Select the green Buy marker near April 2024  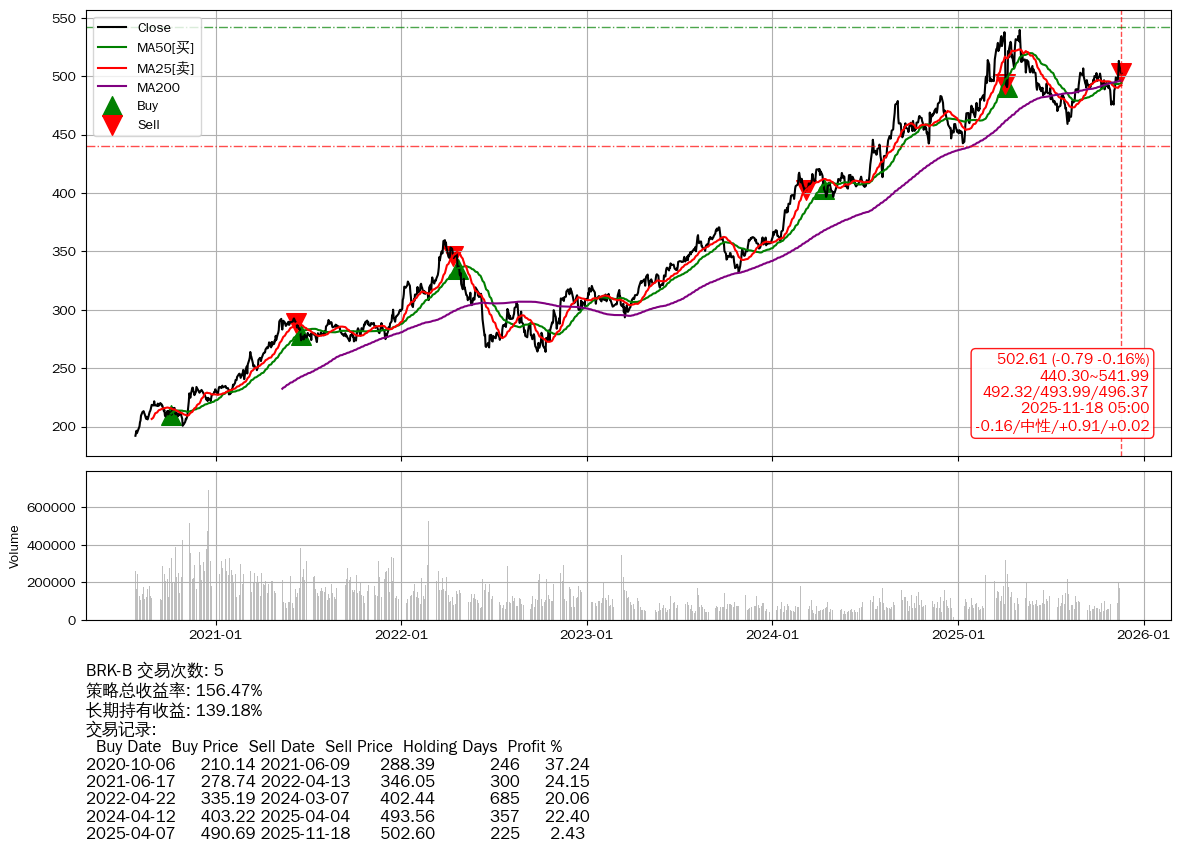824,189
